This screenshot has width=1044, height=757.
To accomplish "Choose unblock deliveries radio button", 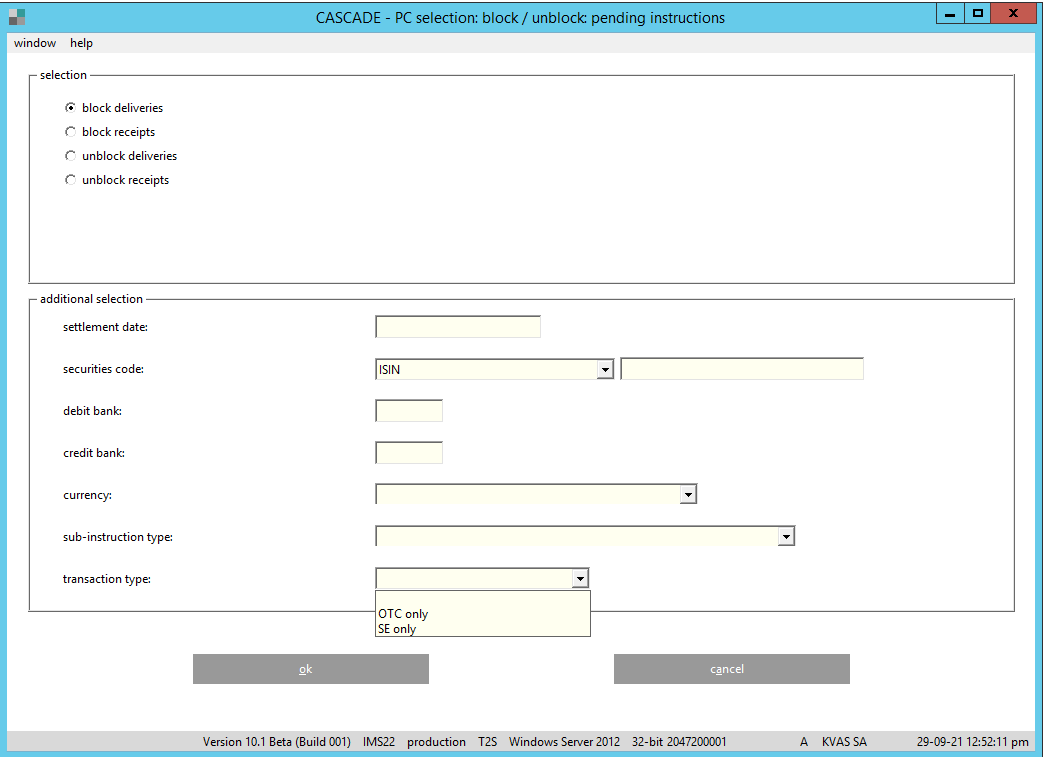I will [x=70, y=156].
